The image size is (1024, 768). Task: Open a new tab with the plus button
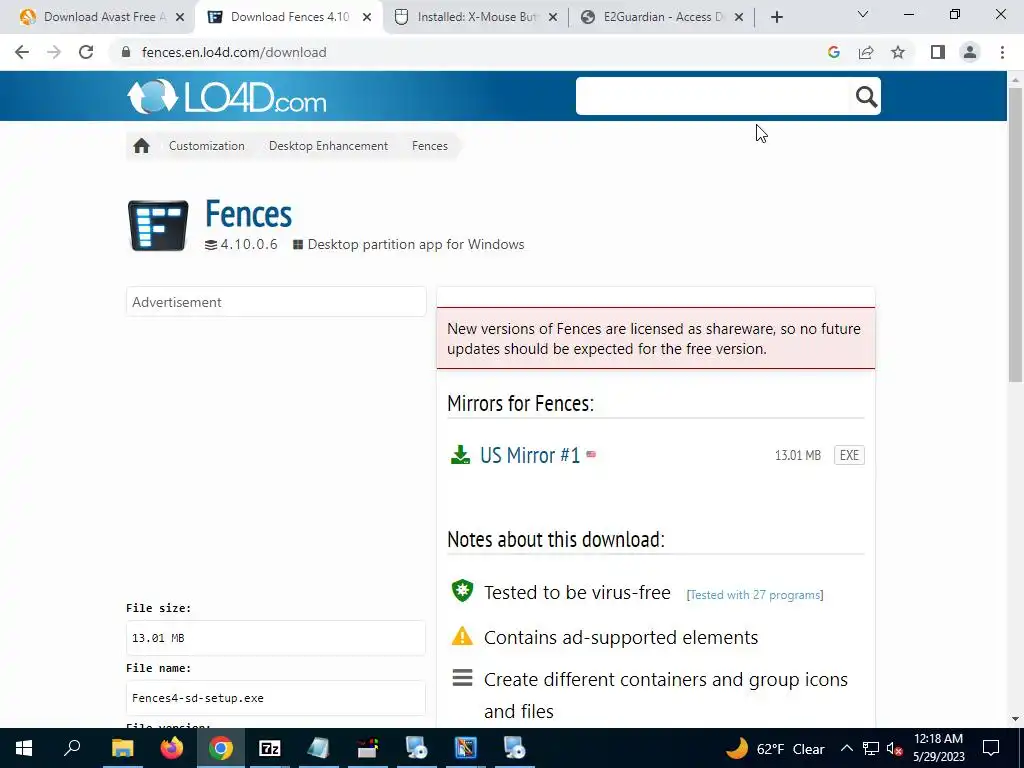[x=776, y=17]
